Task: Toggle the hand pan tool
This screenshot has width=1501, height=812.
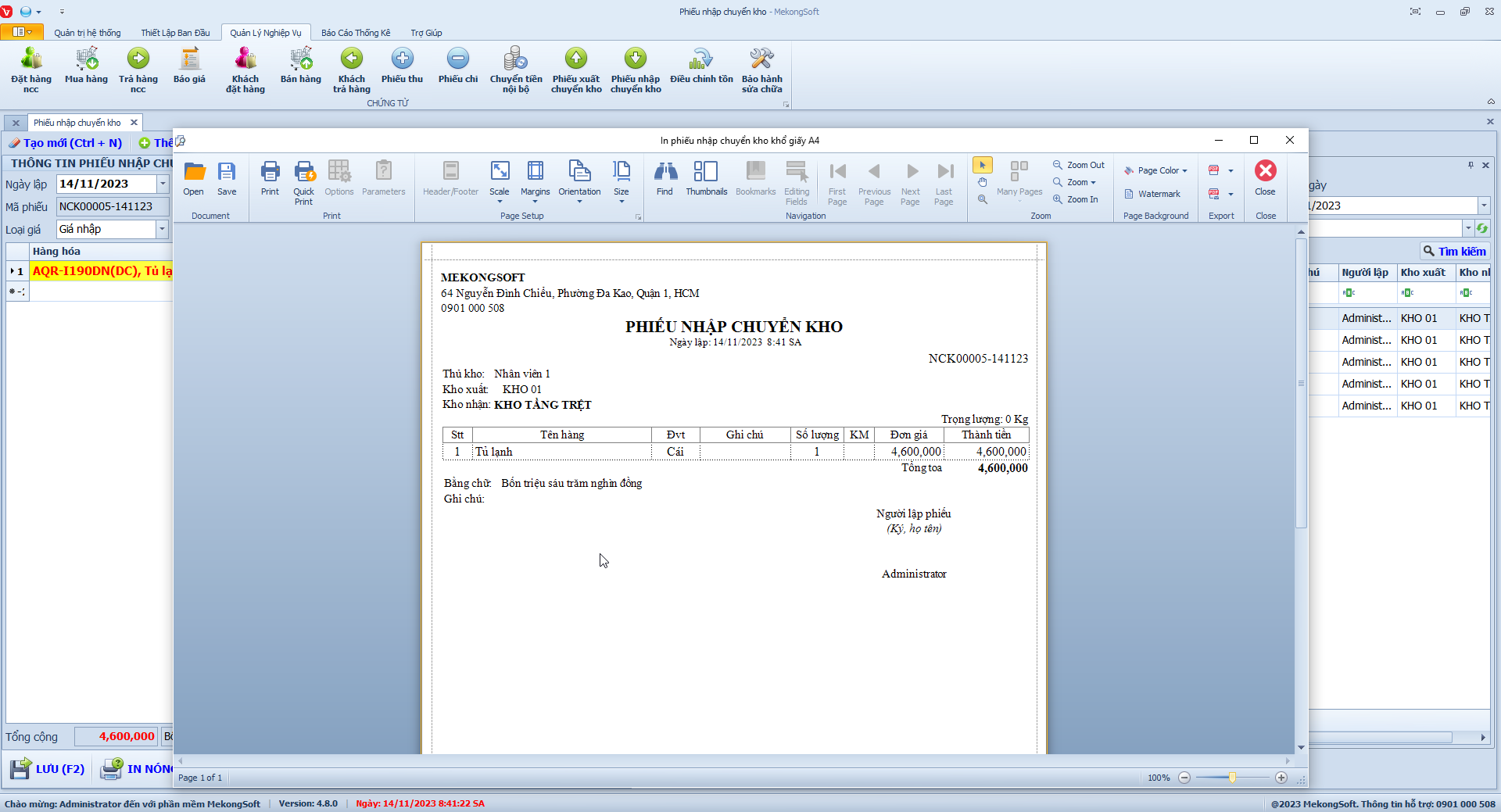Action: pos(983,182)
